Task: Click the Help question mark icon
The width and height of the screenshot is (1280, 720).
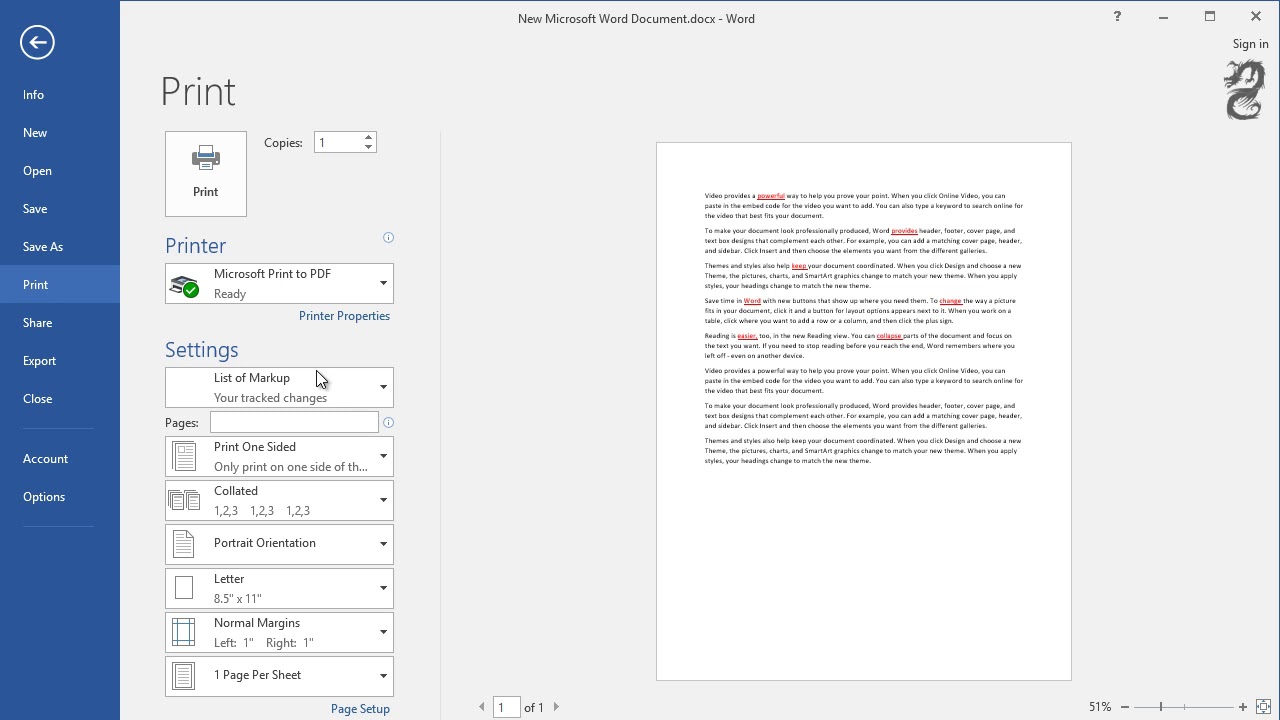Action: (1117, 16)
